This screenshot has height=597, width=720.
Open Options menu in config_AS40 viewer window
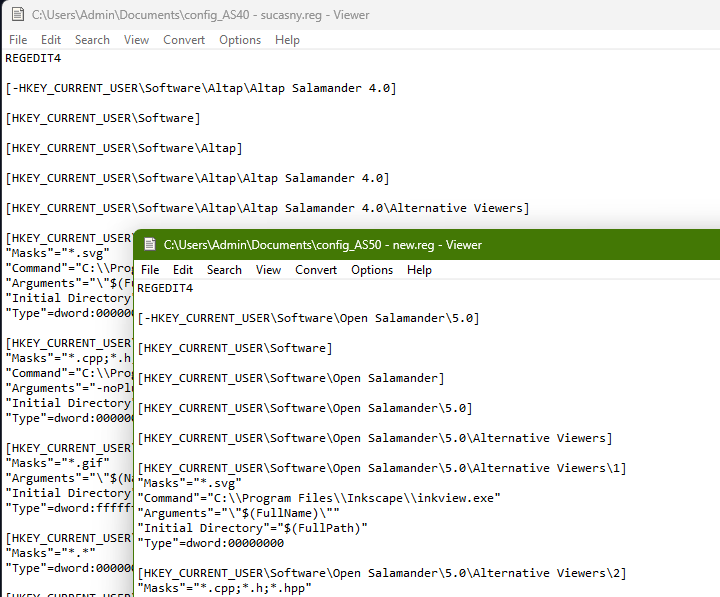(240, 40)
